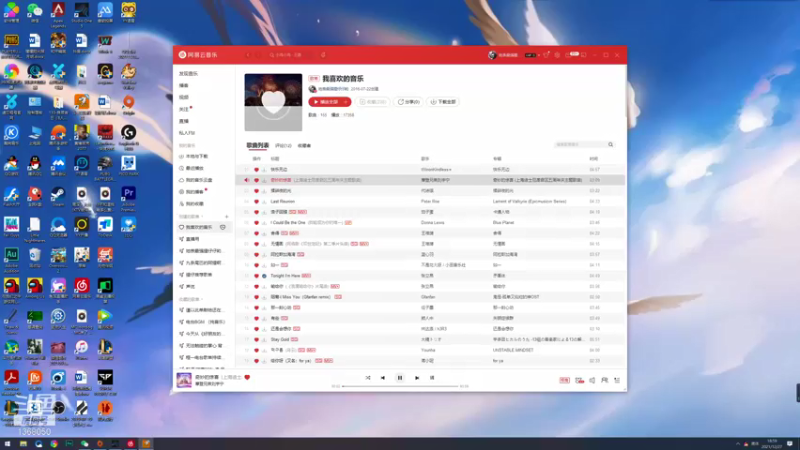Download the song Stay Gold

point(264,339)
